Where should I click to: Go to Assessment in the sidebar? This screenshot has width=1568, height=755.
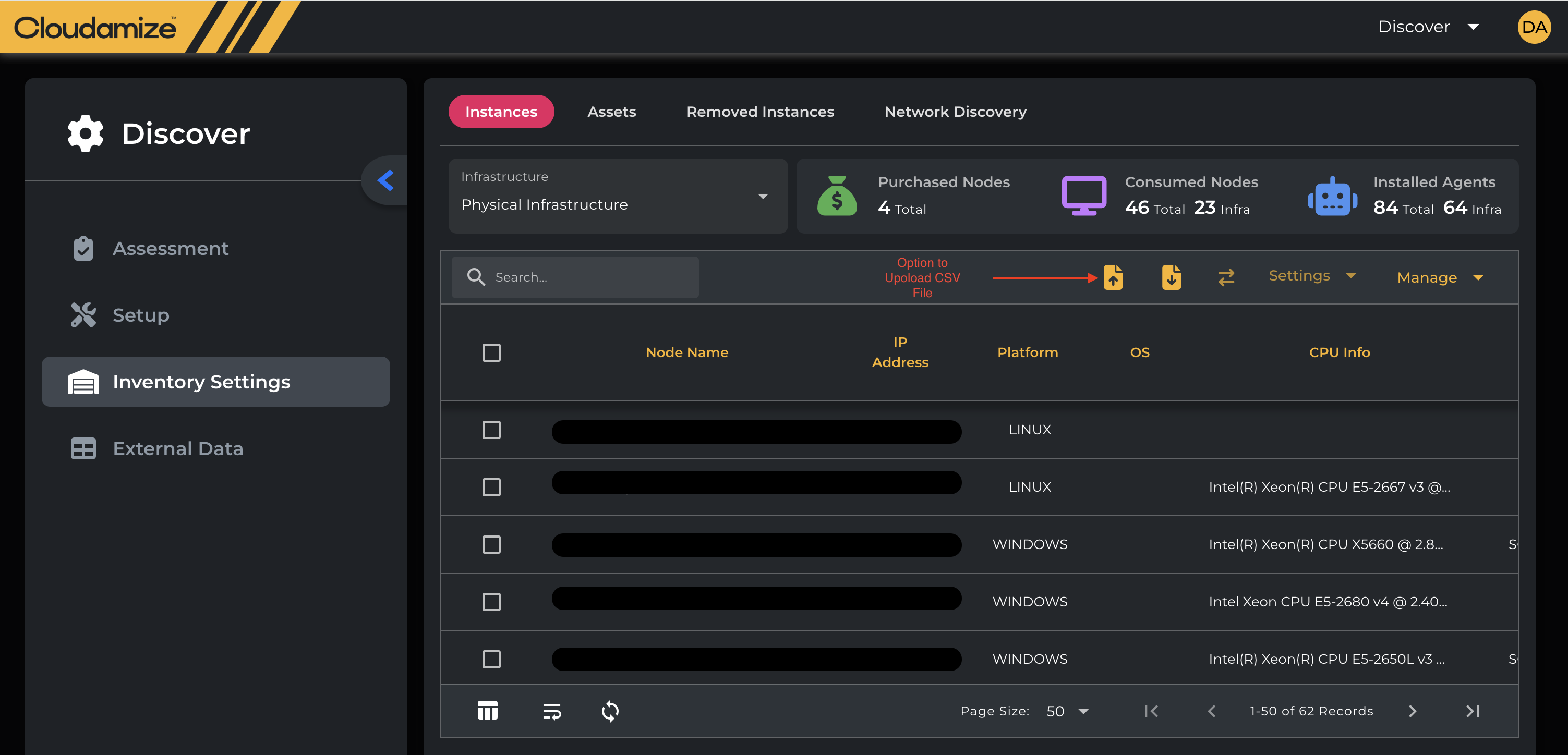[171, 249]
